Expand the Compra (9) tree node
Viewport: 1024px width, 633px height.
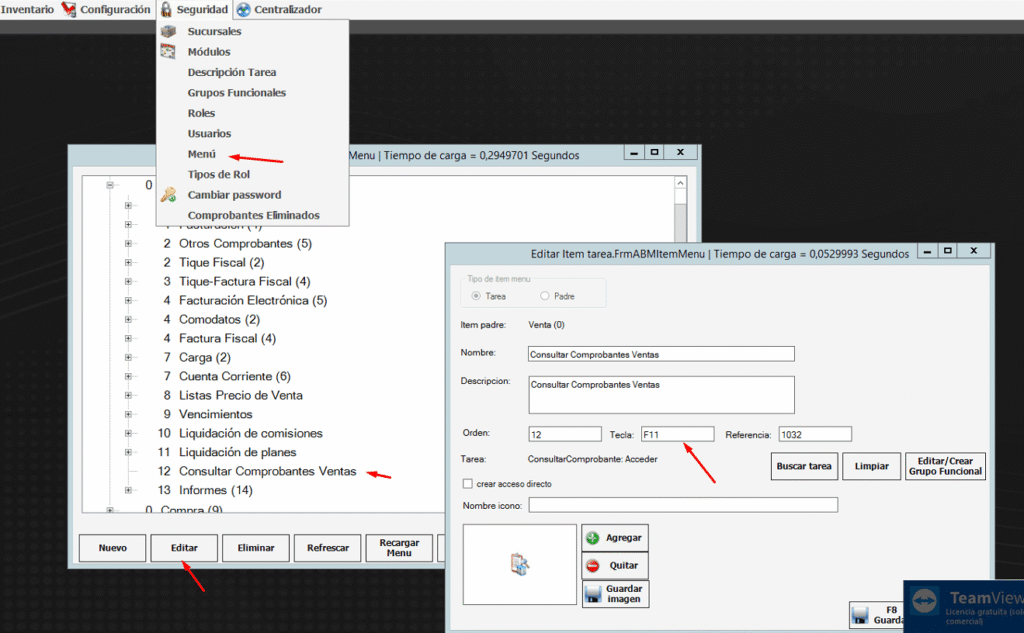click(110, 510)
